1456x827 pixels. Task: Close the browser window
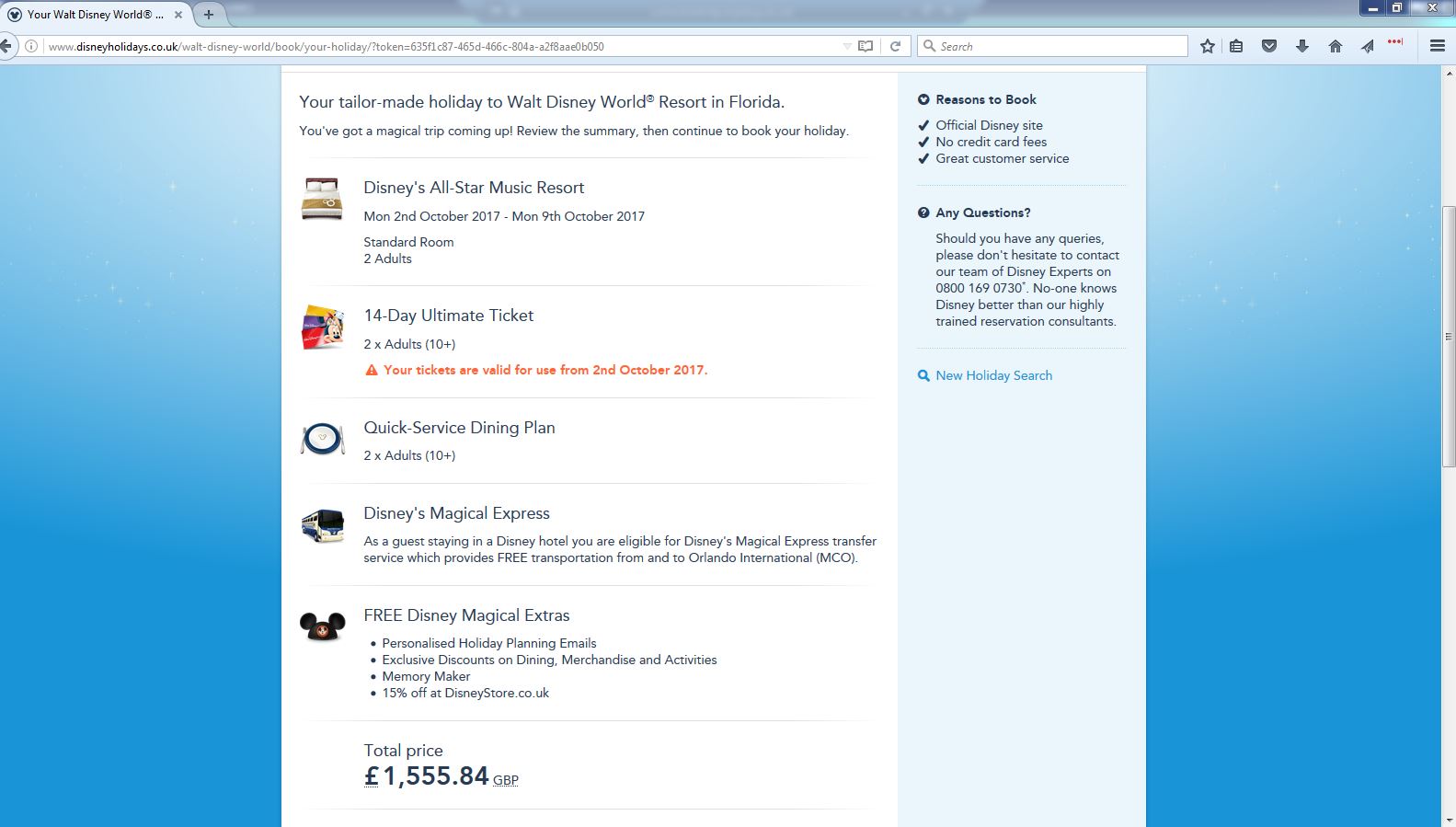[x=1431, y=7]
